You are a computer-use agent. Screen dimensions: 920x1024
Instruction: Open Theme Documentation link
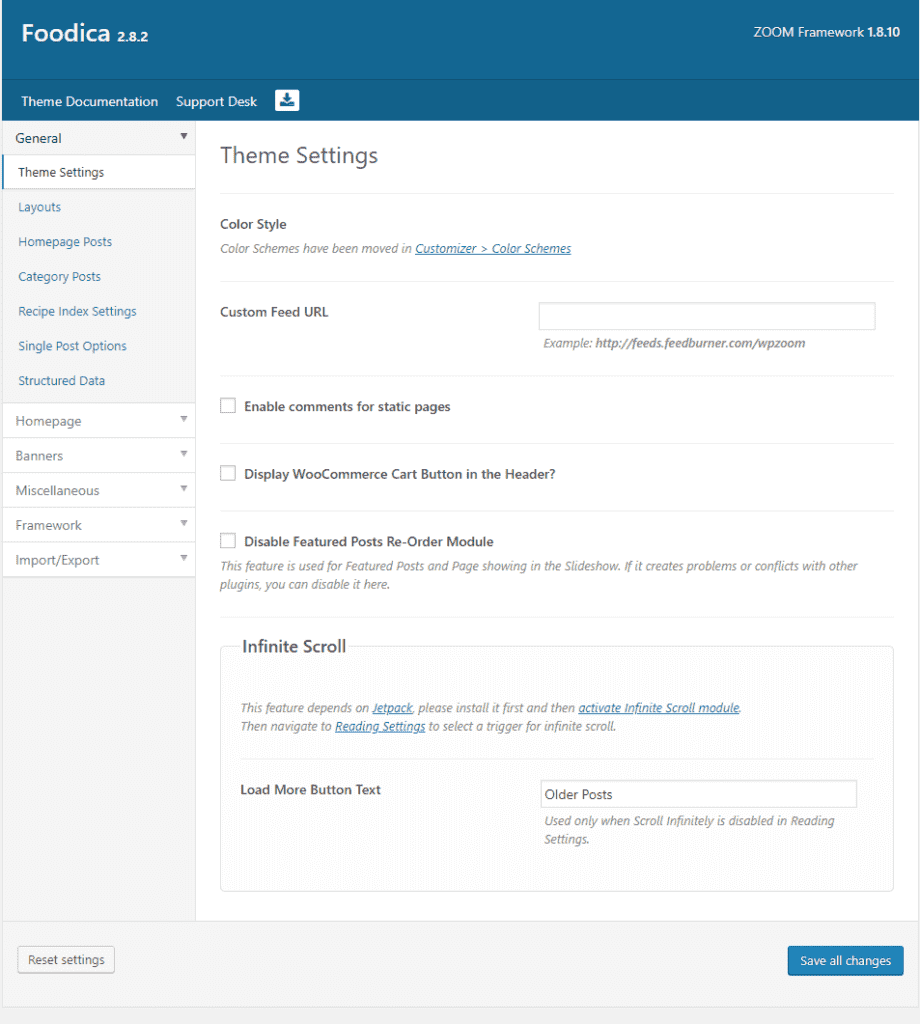[x=89, y=101]
